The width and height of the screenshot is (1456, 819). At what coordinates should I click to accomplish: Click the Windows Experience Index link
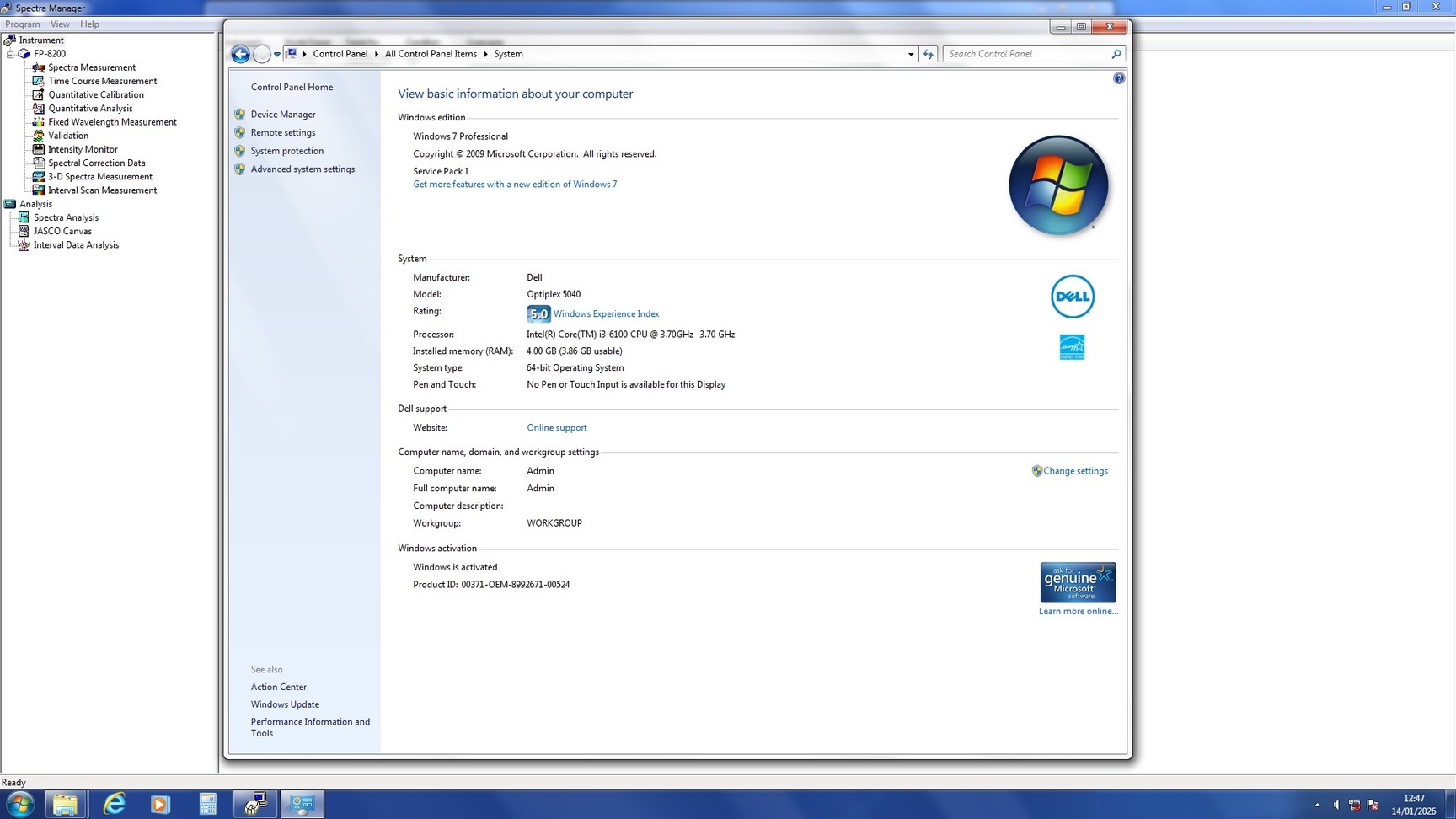606,313
